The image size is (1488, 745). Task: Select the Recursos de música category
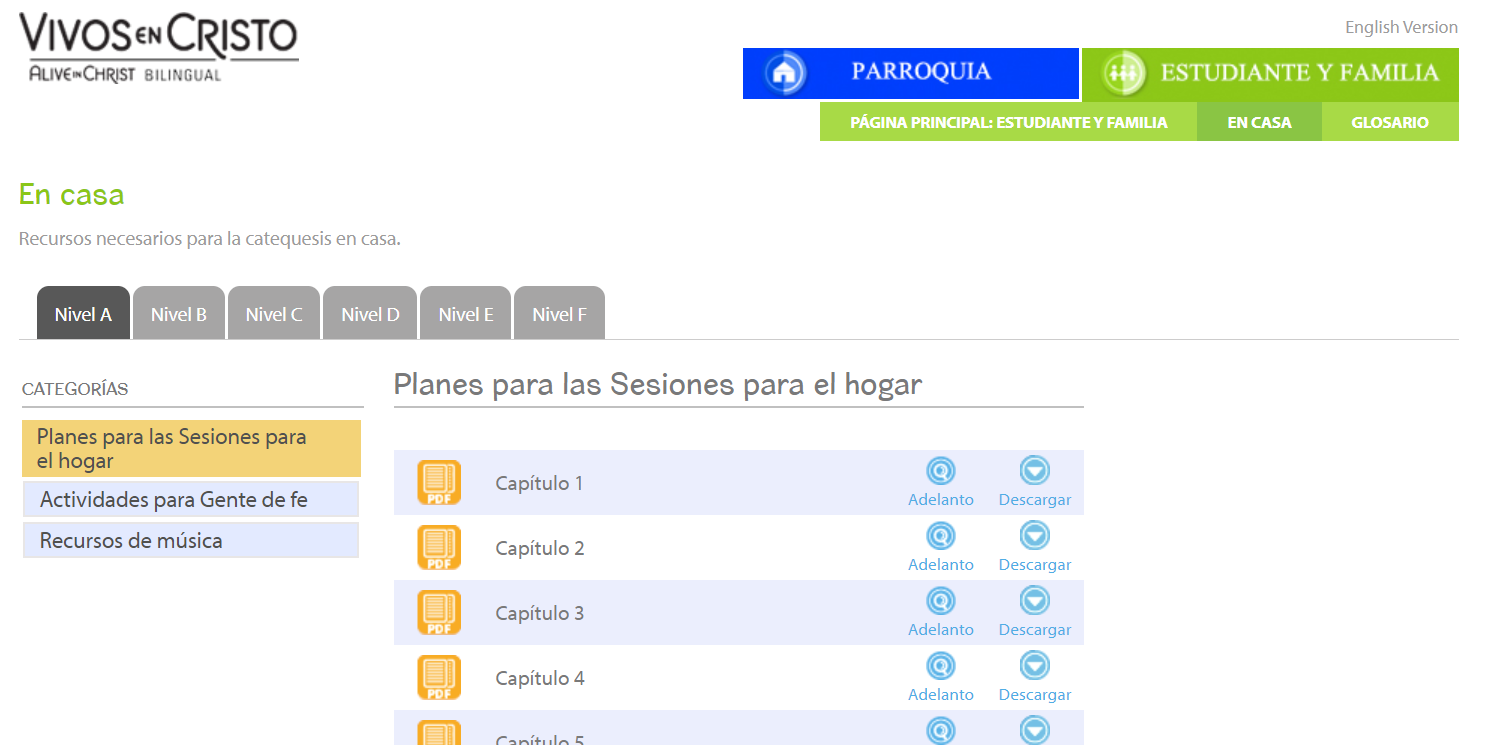coord(190,540)
